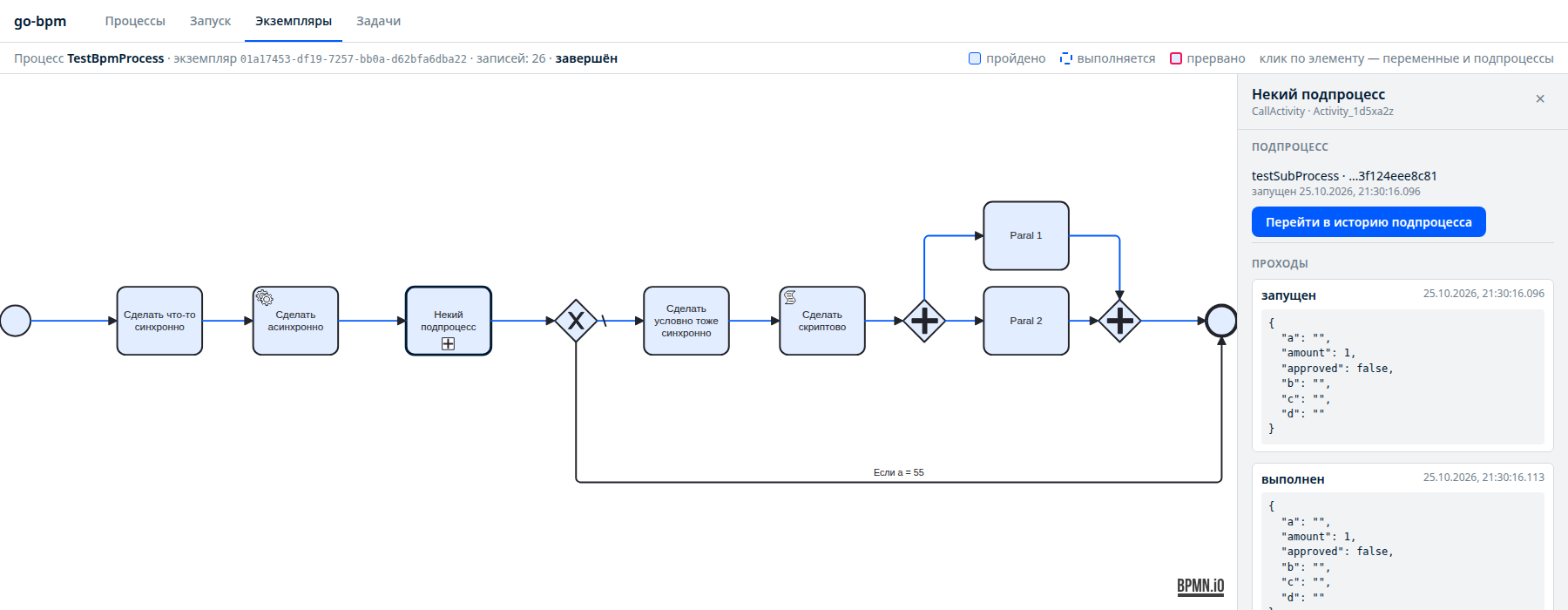1568x610 pixels.
Task: Click the ПРОХОДЫ section heading
Action: click(x=1280, y=264)
